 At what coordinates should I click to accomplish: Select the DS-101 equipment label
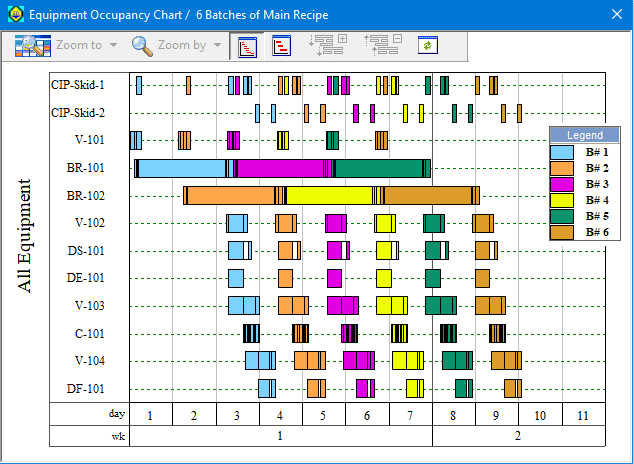pos(86,251)
